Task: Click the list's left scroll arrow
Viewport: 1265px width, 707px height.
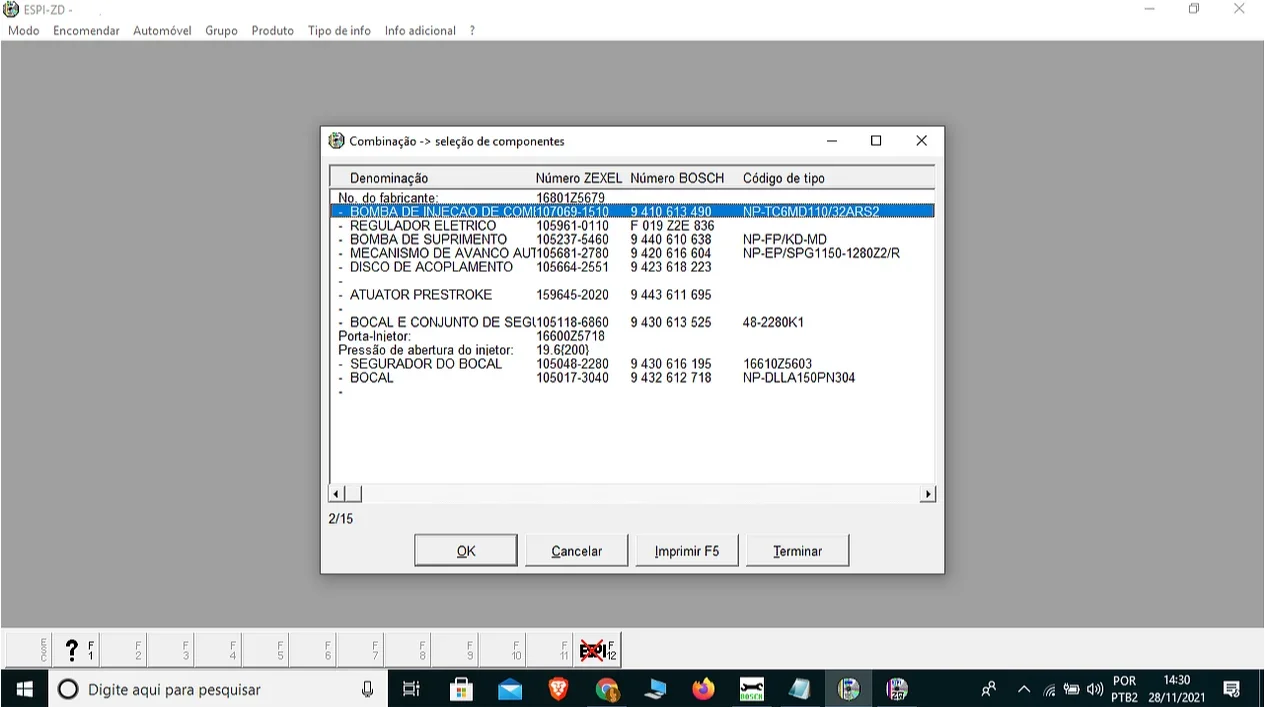Action: click(x=337, y=494)
